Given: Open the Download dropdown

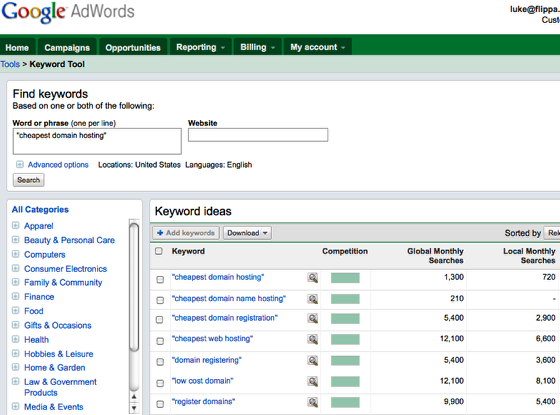Looking at the screenshot, I should coord(248,233).
